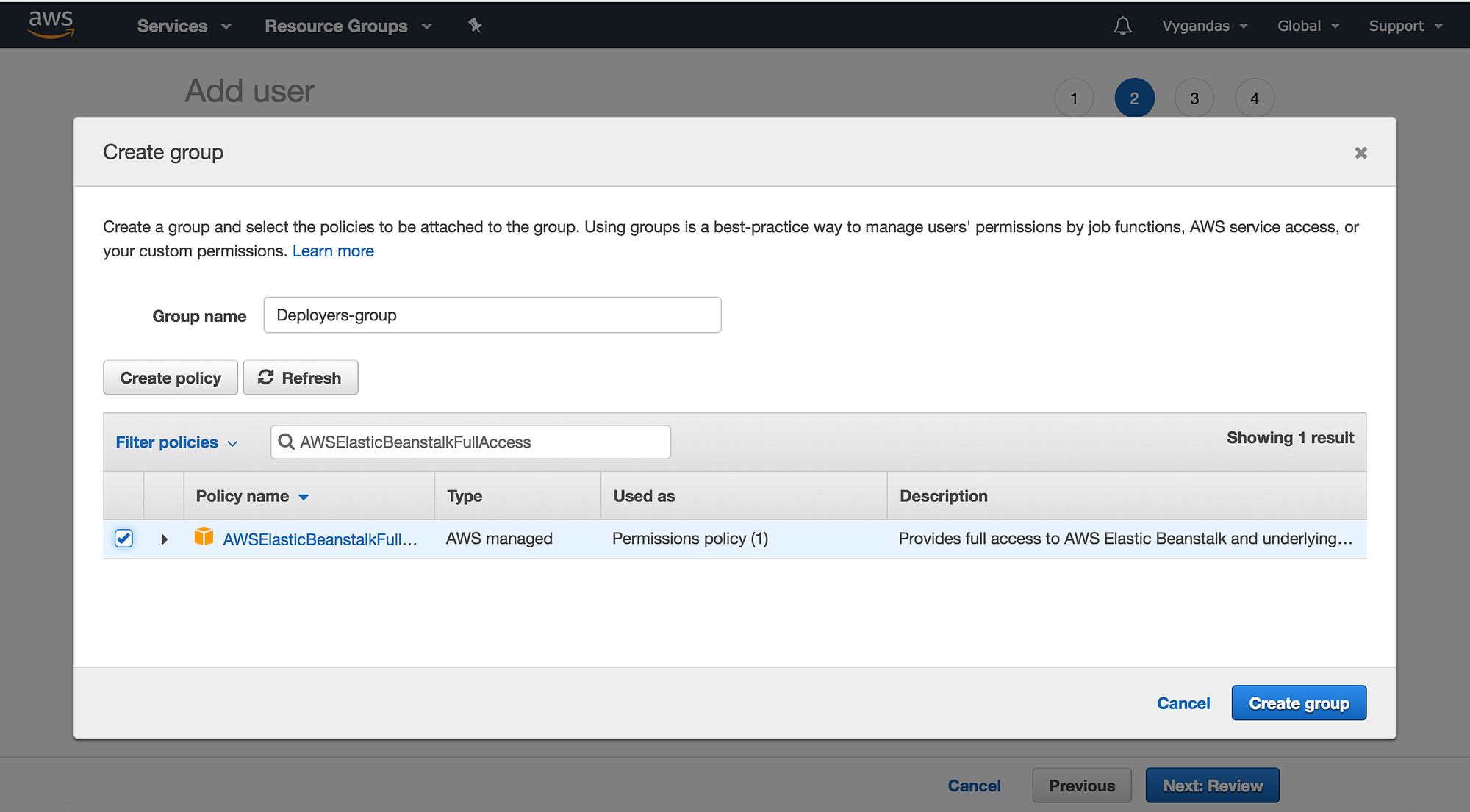This screenshot has width=1470, height=812.
Task: Click the AWS logo icon
Action: click(x=51, y=24)
